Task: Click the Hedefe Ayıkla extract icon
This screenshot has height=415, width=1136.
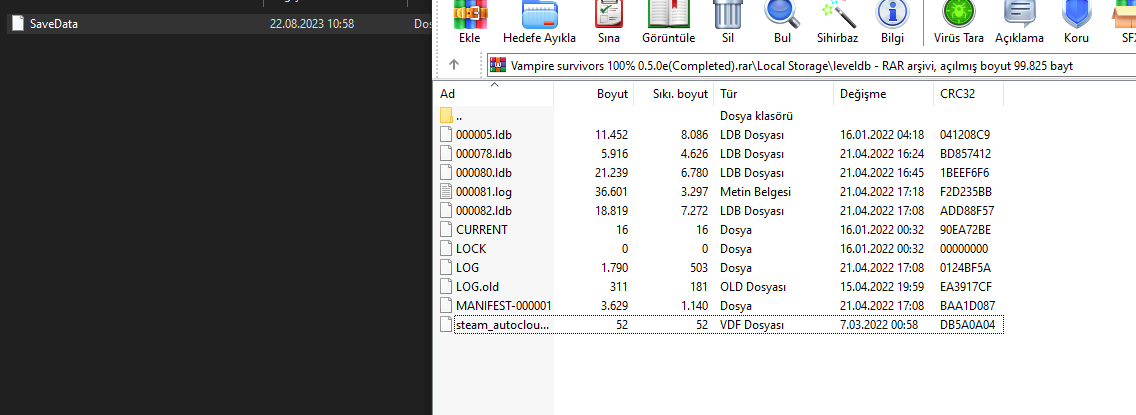Action: click(539, 13)
